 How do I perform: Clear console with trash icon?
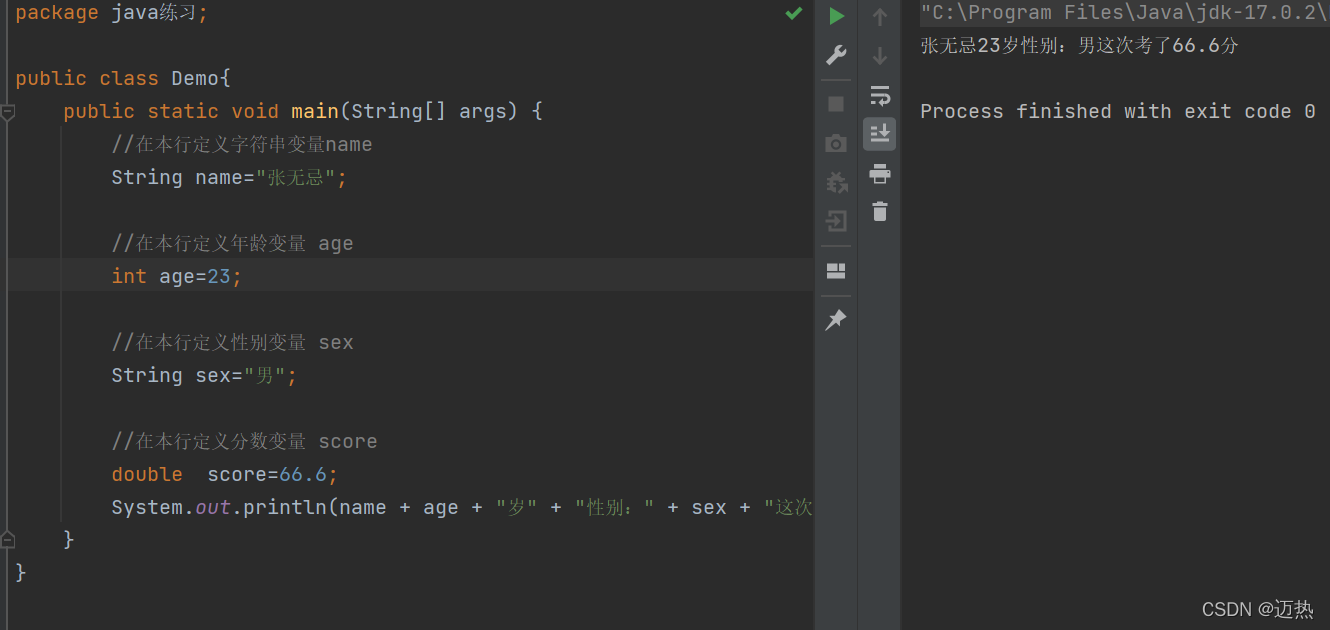(x=880, y=212)
